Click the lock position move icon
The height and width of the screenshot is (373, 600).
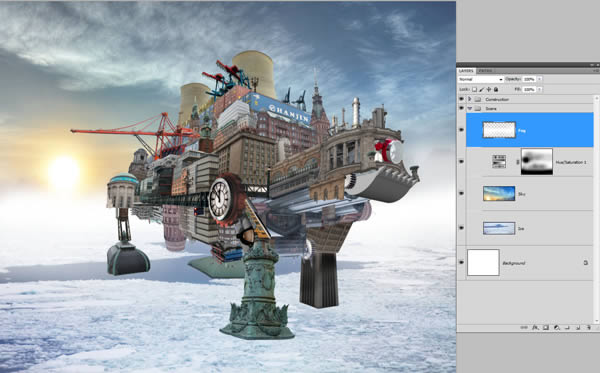489,90
